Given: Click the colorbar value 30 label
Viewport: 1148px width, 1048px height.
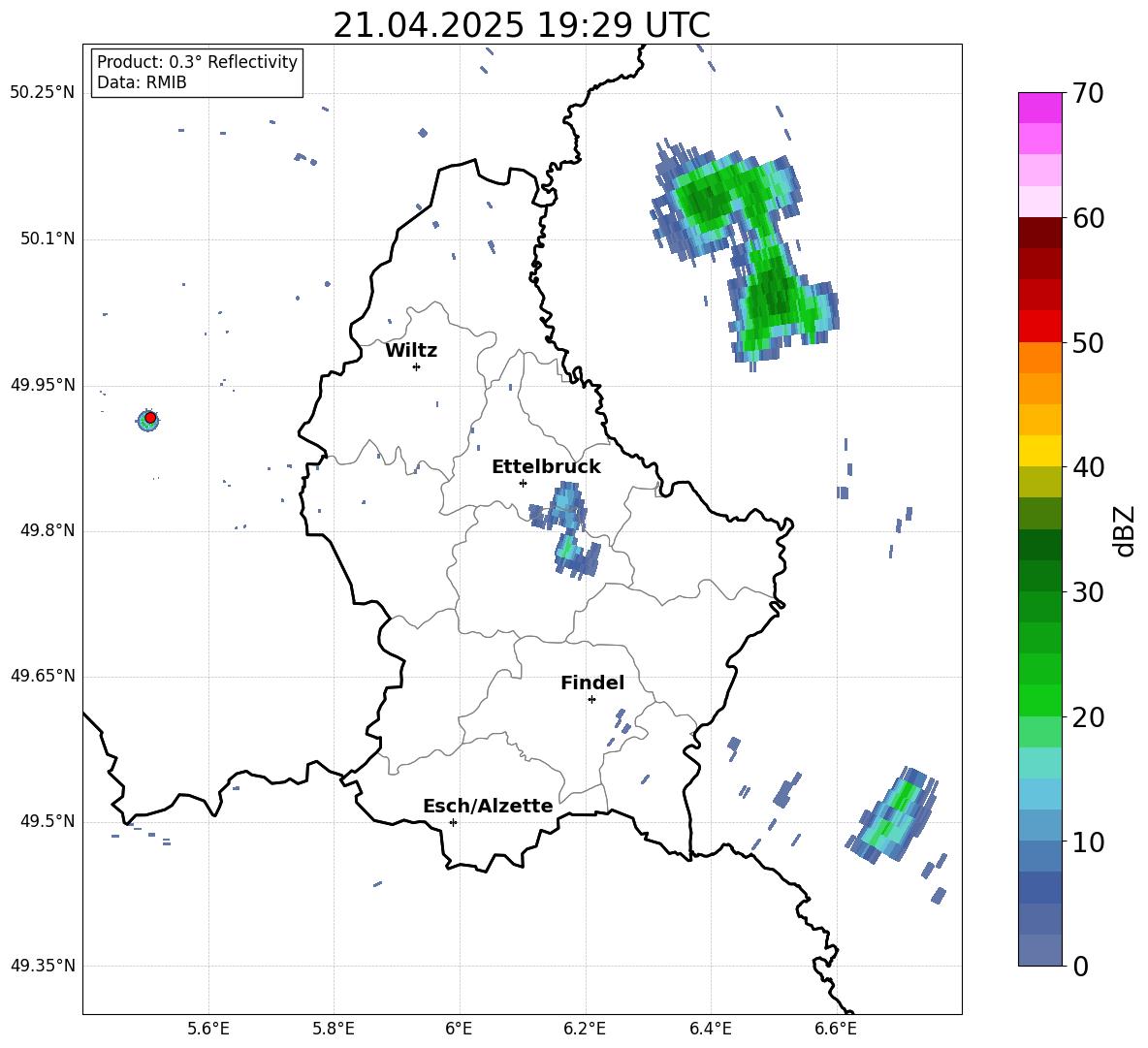Looking at the screenshot, I should [1088, 592].
